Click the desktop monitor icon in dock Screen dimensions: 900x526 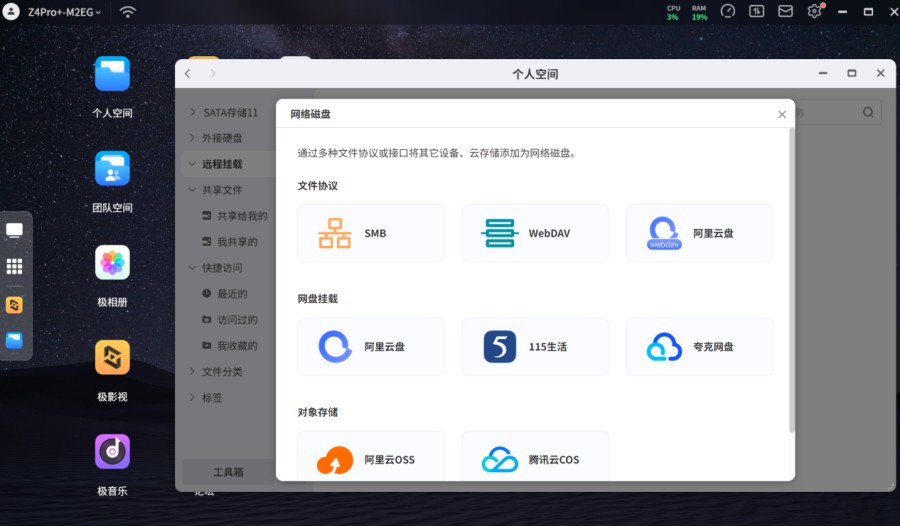pyautogui.click(x=14, y=231)
